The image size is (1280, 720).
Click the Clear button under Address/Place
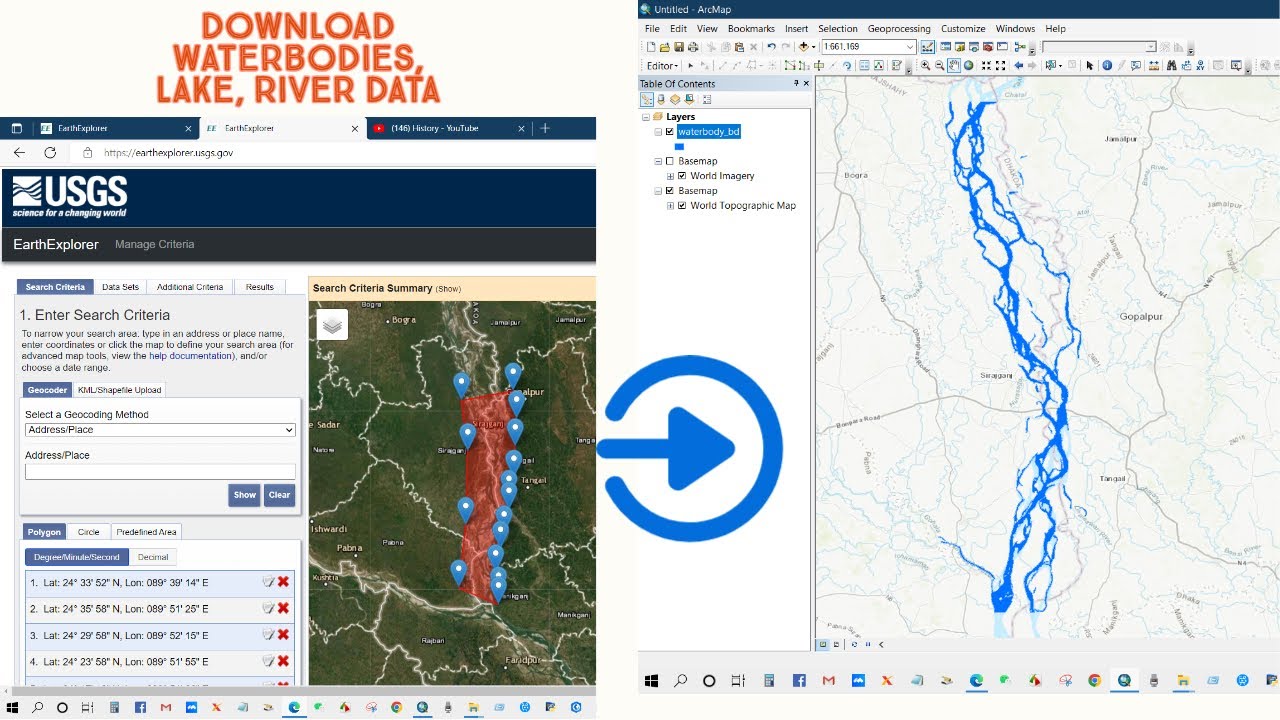point(279,495)
